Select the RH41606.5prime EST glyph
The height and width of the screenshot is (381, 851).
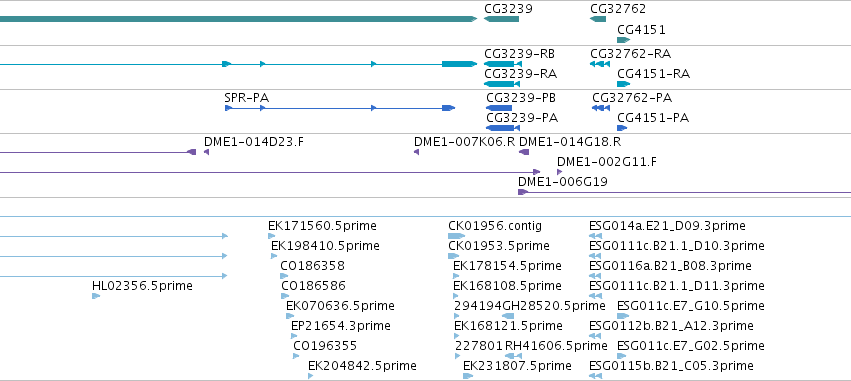click(513, 356)
